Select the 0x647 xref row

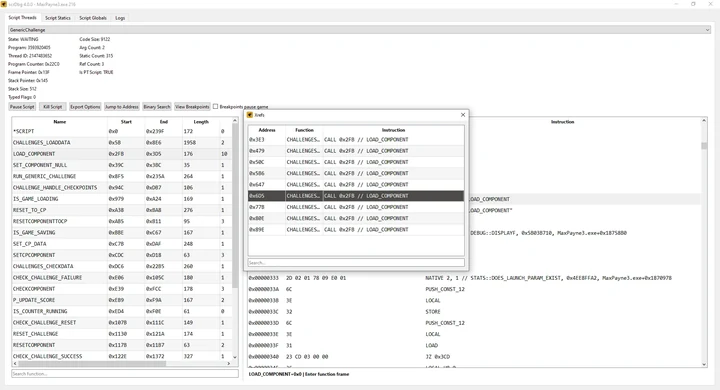click(356, 185)
